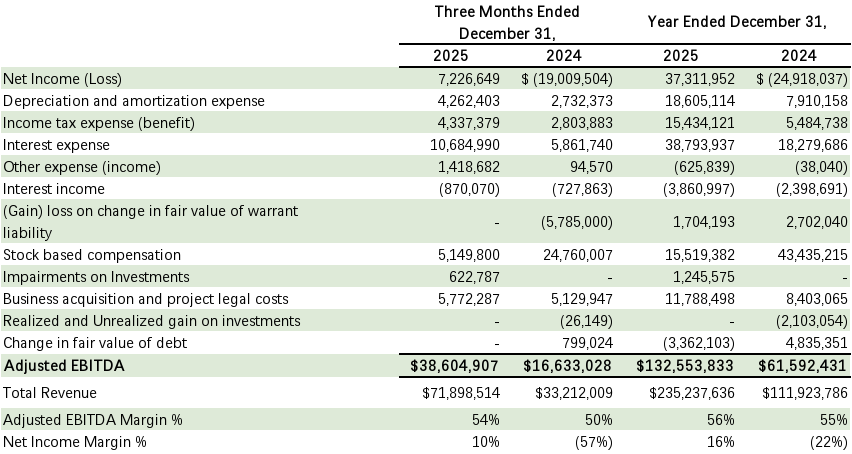Click the Adjusted EBITDA row label

pyautogui.click(x=62, y=367)
